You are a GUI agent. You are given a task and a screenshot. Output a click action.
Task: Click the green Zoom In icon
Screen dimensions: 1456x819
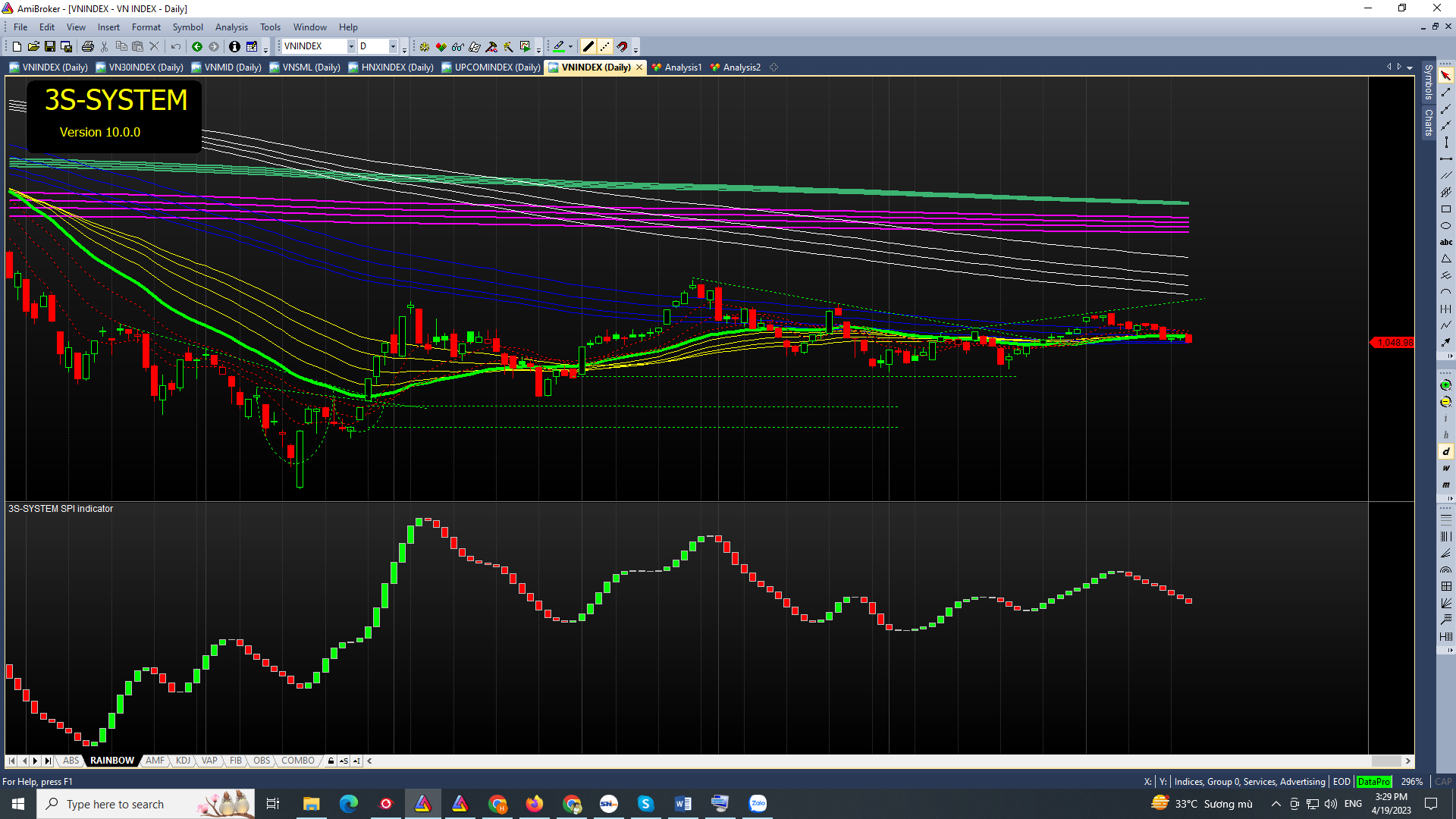[x=1445, y=385]
